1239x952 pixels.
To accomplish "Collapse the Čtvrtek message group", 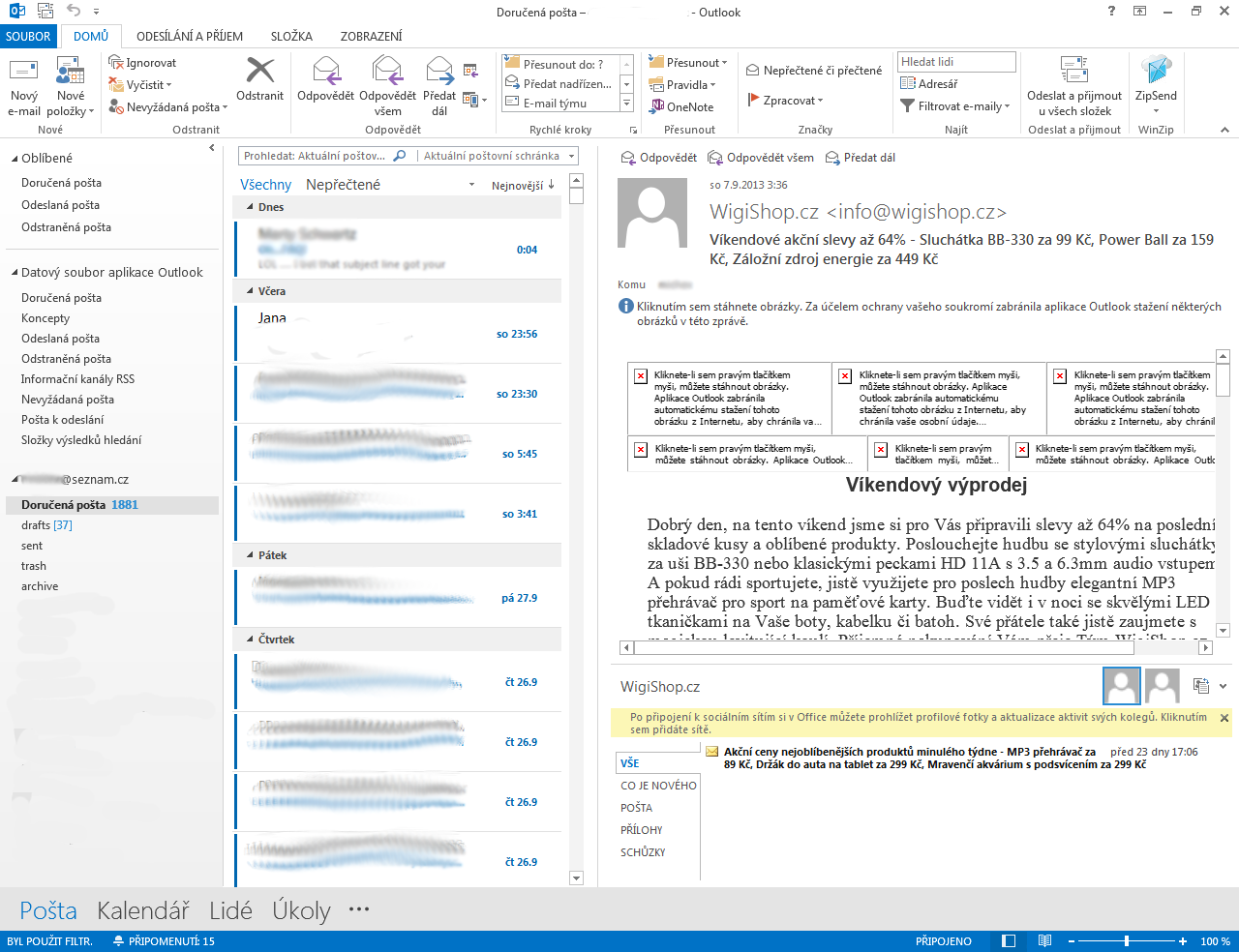I will pos(251,640).
